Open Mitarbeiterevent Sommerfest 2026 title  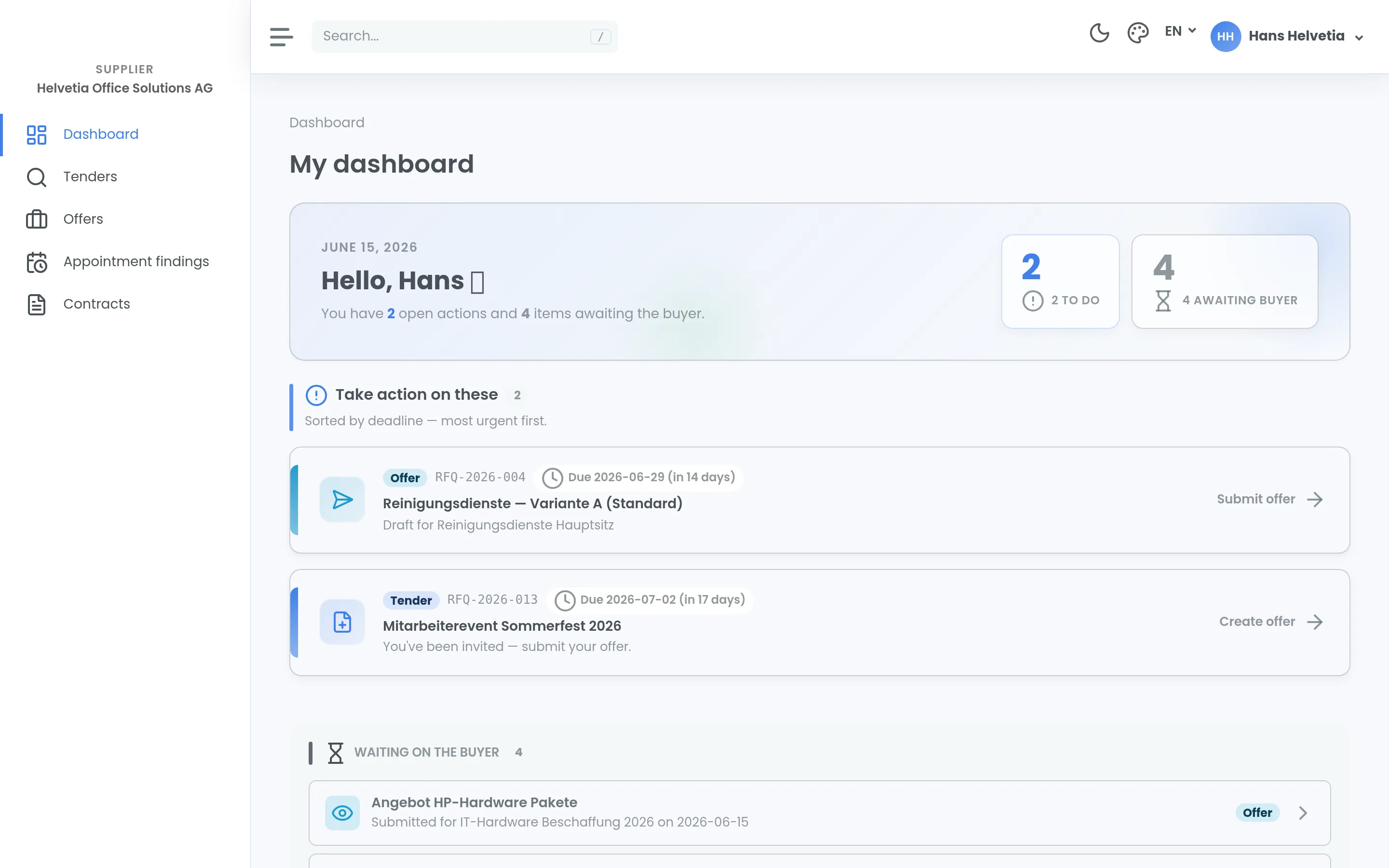(502, 626)
